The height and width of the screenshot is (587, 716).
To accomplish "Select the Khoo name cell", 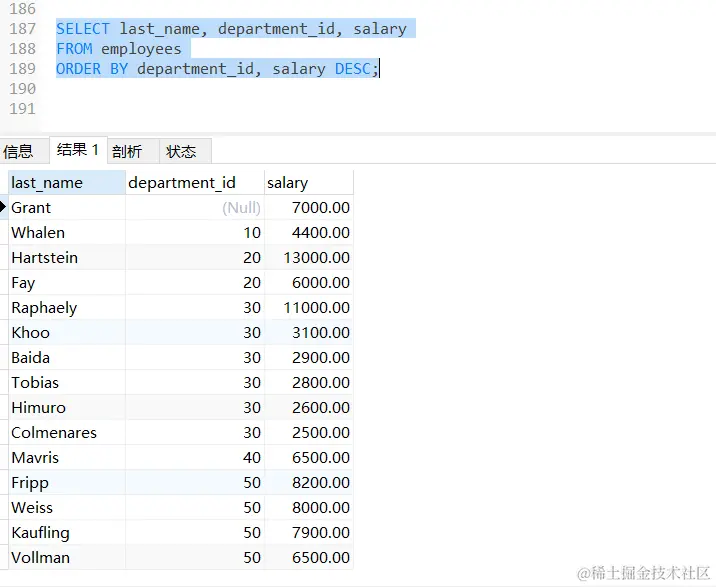I will (67, 333).
